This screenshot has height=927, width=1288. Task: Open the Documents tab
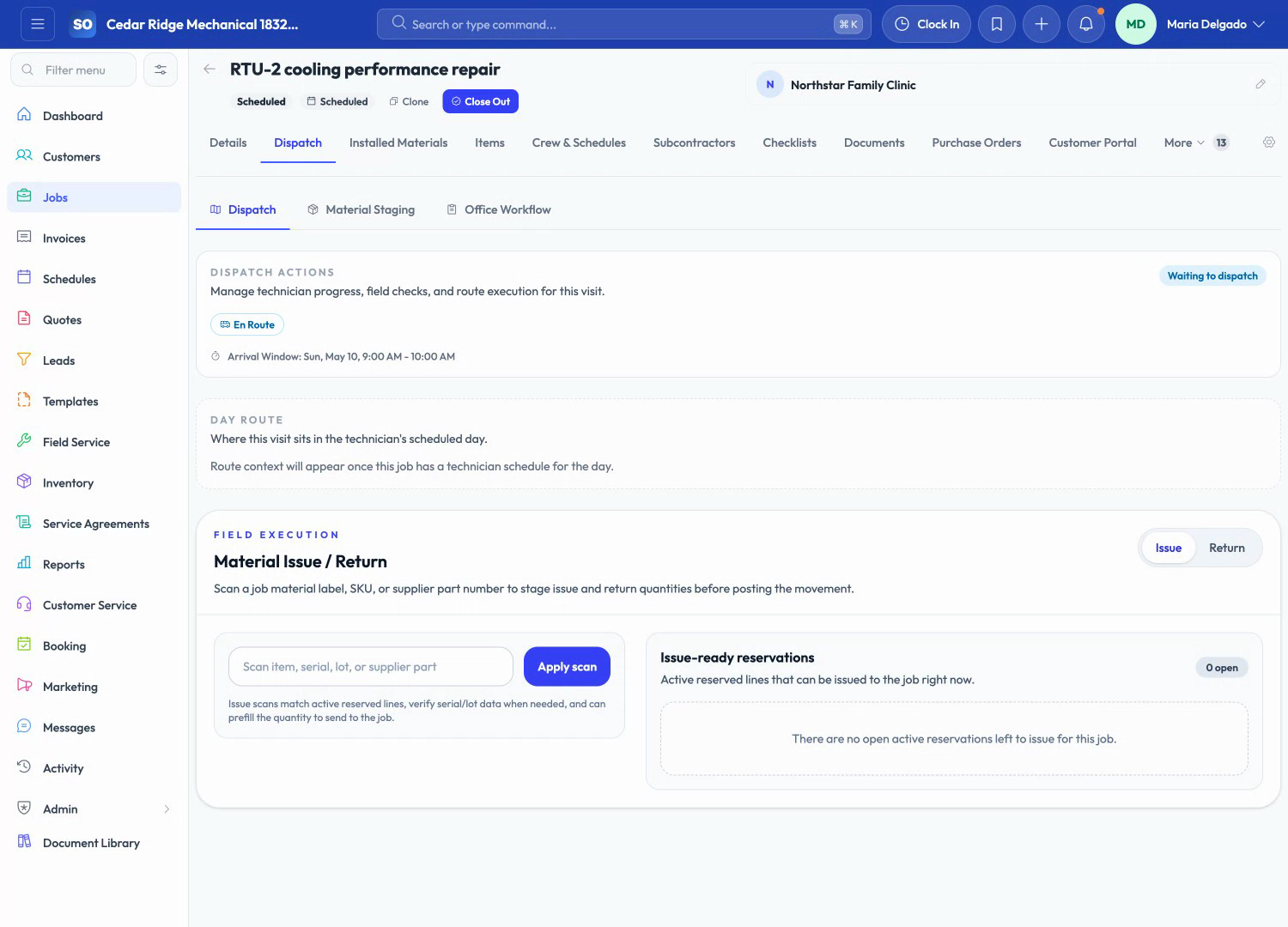click(874, 142)
